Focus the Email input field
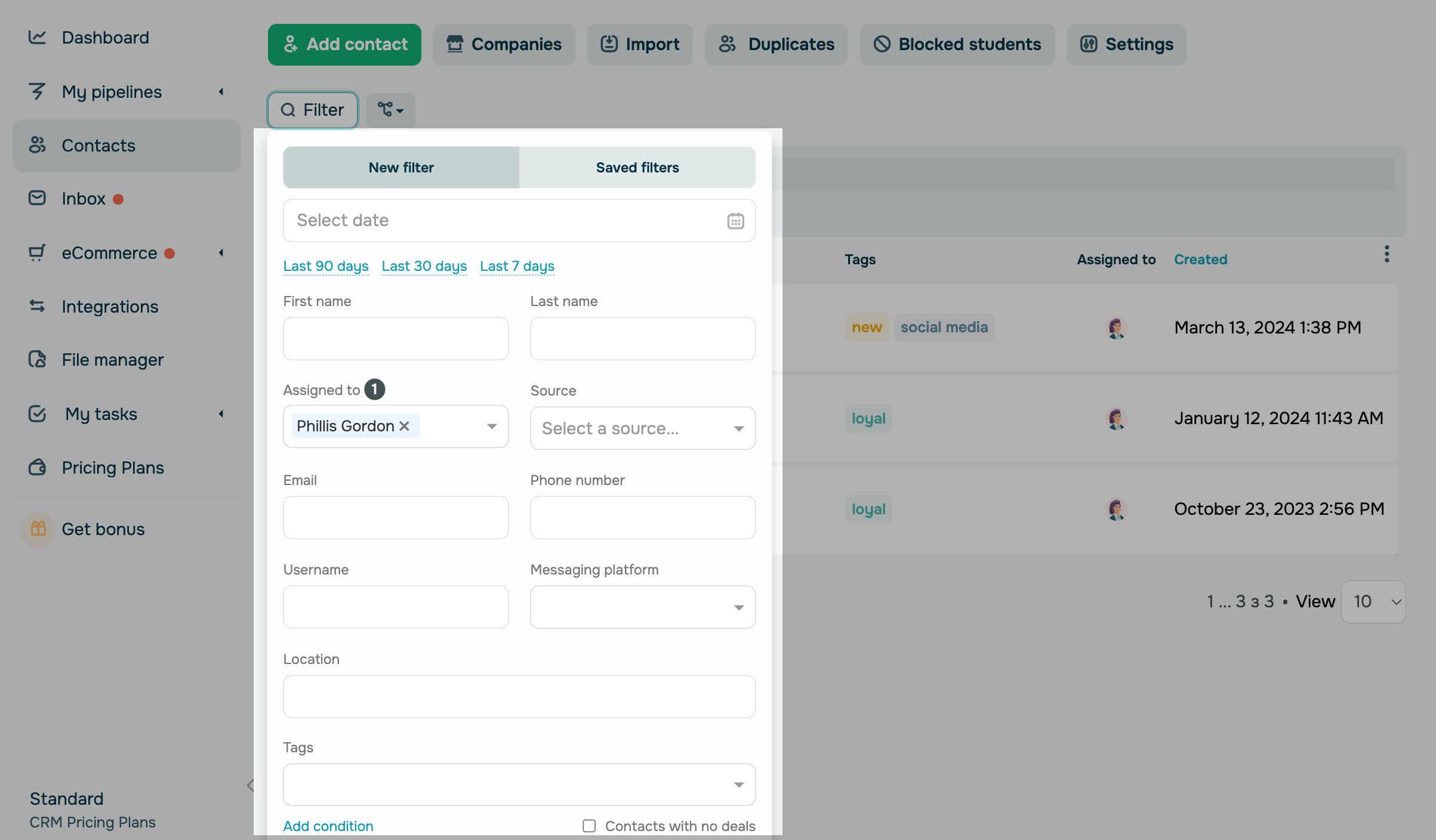Image resolution: width=1436 pixels, height=840 pixels. tap(396, 517)
